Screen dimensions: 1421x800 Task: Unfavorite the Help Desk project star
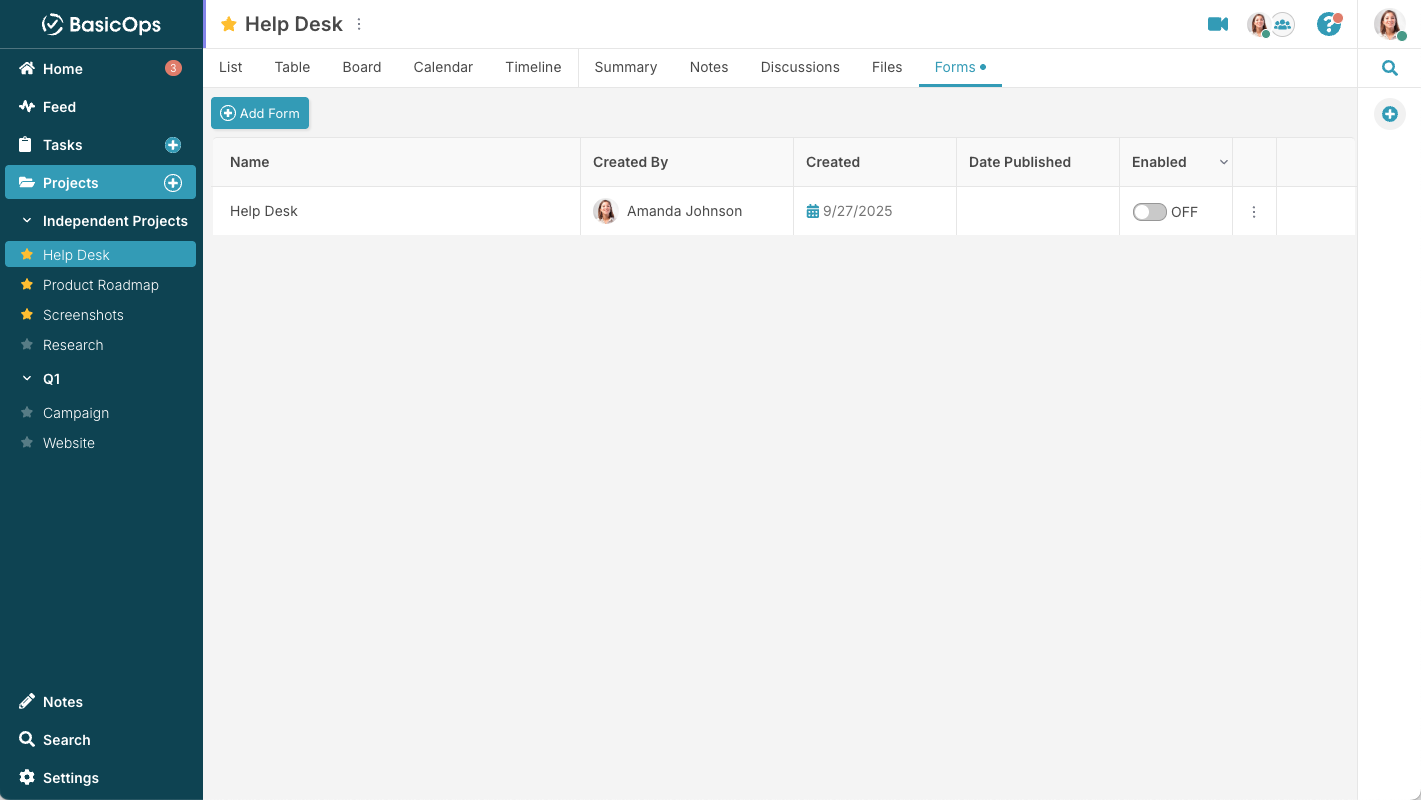(x=25, y=254)
